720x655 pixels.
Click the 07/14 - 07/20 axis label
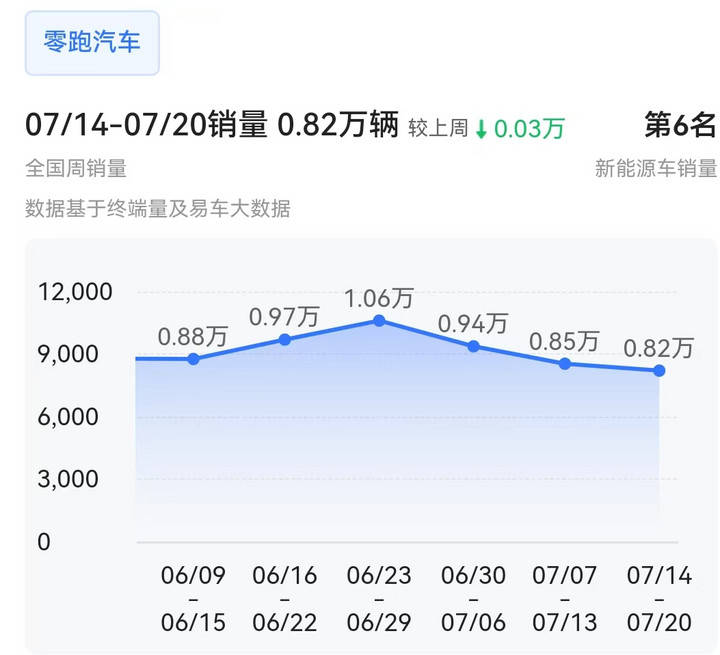coord(659,599)
